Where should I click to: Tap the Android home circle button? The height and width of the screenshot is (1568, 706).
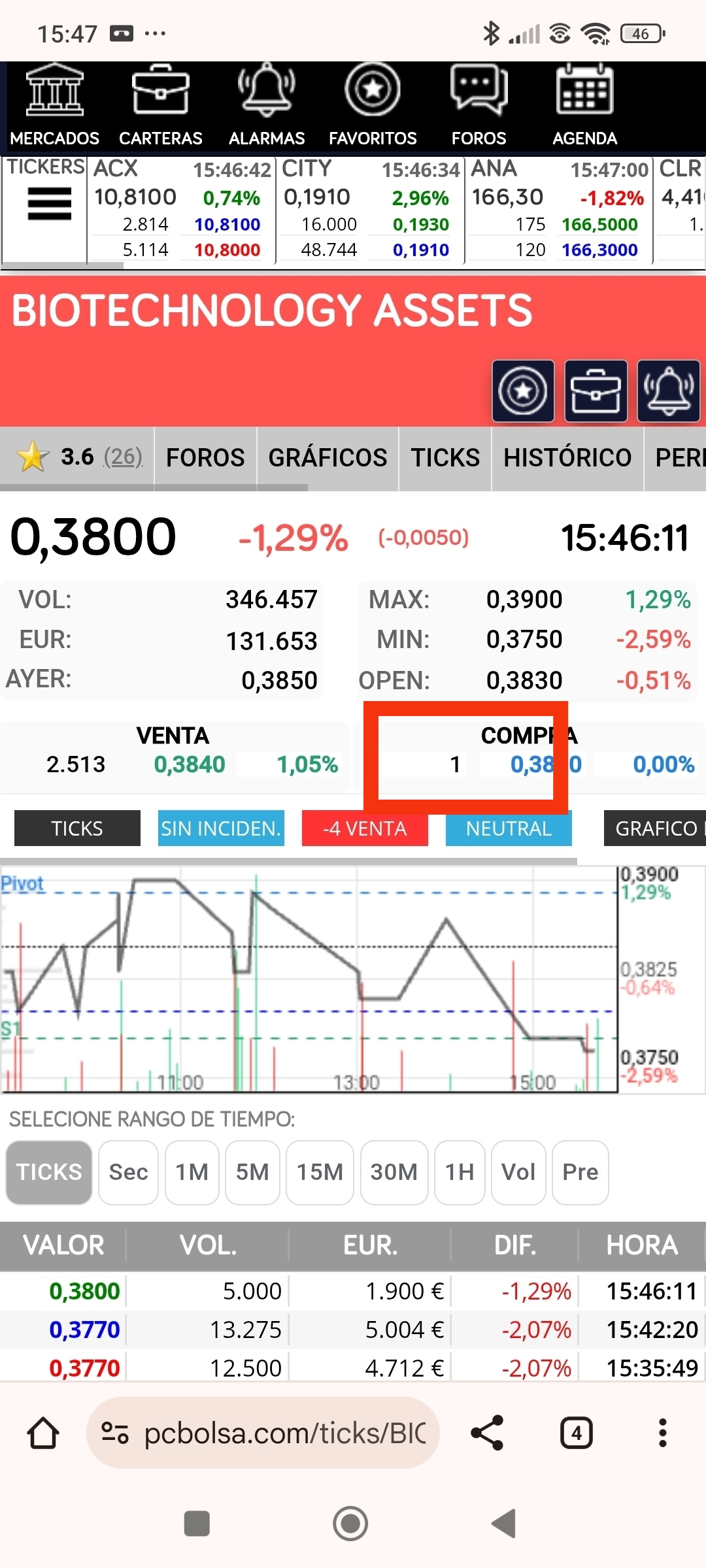point(350,1524)
